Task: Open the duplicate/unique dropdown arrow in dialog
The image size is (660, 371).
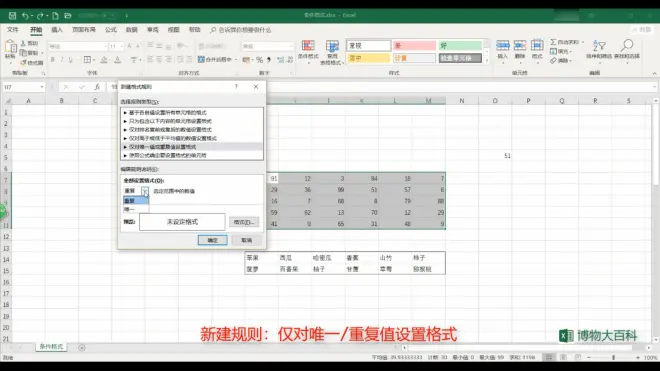Action: tap(145, 191)
